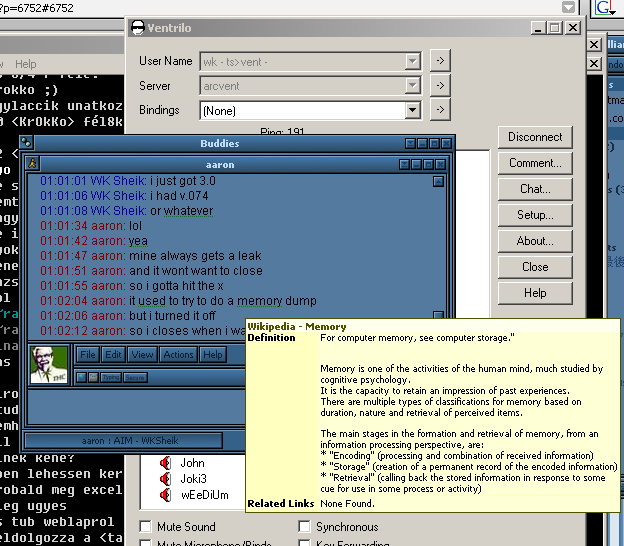Image resolution: width=624 pixels, height=546 pixels.
Task: Open the User Name dropdown
Action: (x=413, y=62)
